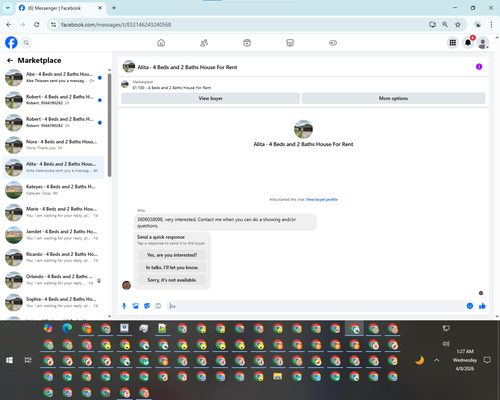Click the More options button
The height and width of the screenshot is (400, 500).
coord(393,98)
